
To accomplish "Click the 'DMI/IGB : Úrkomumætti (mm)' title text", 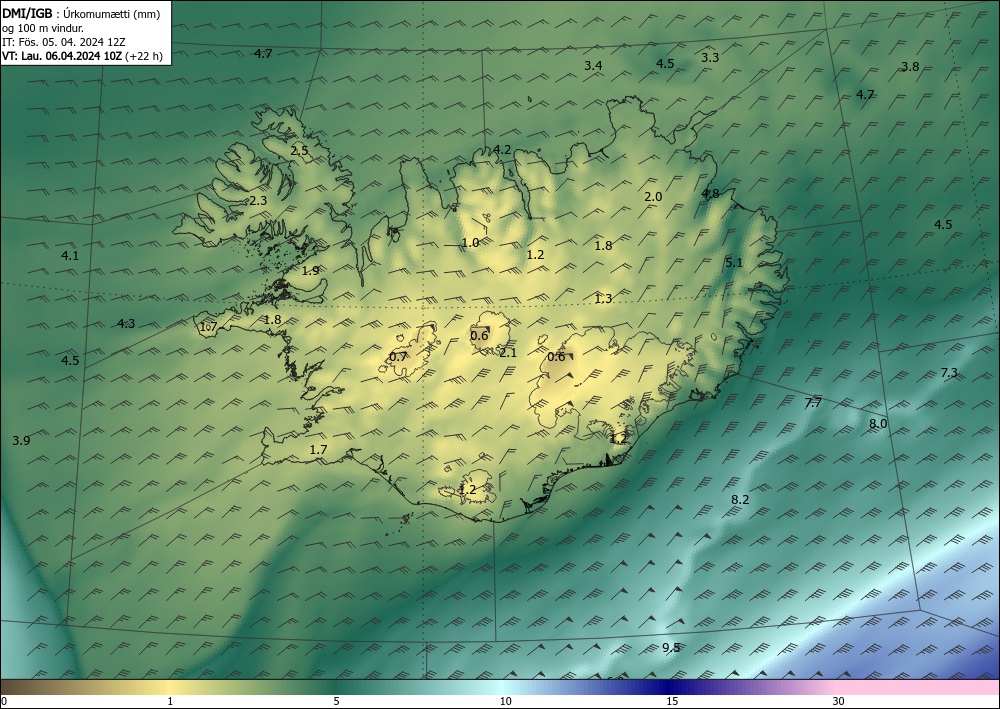I will tap(81, 13).
